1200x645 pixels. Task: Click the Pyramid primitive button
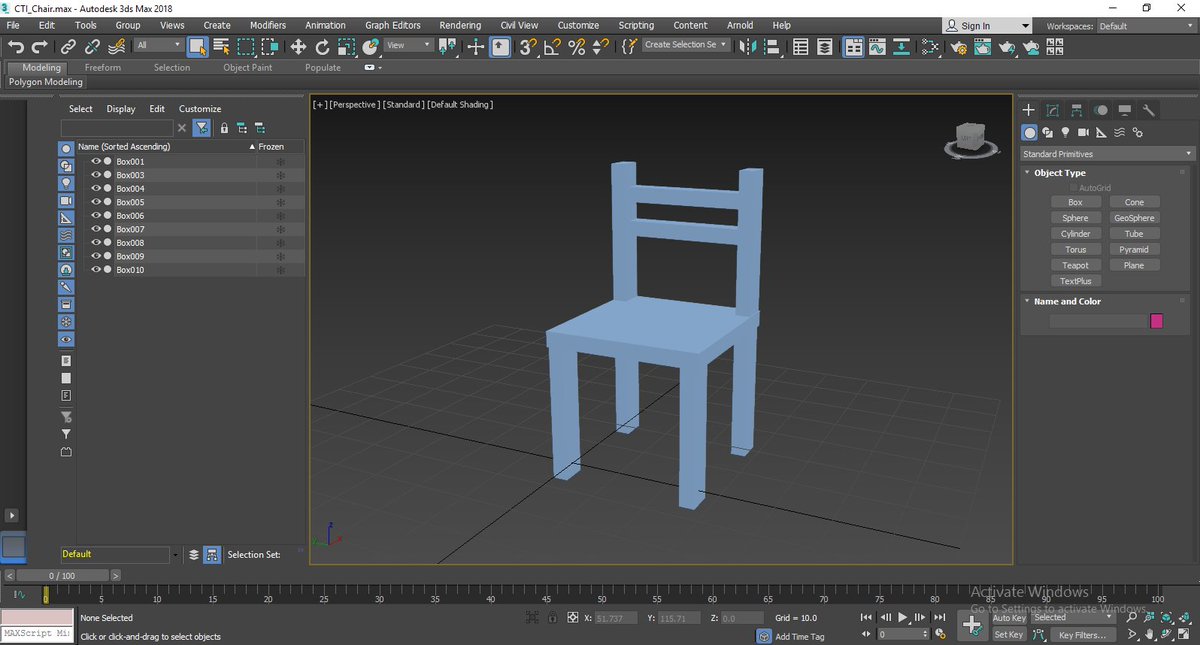pos(1134,250)
